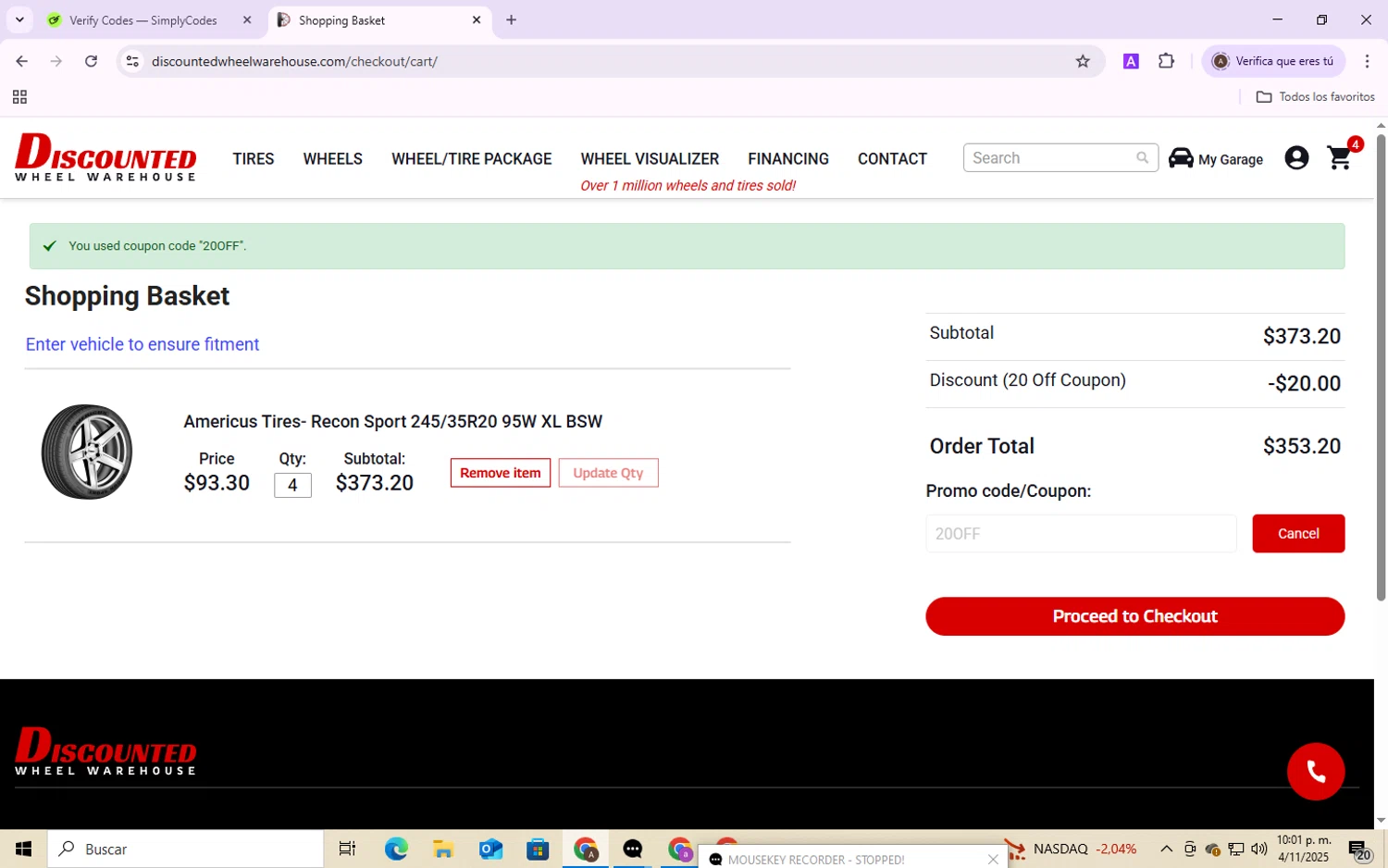Open the WHEEL/TIRE PACKAGE menu

(x=472, y=158)
